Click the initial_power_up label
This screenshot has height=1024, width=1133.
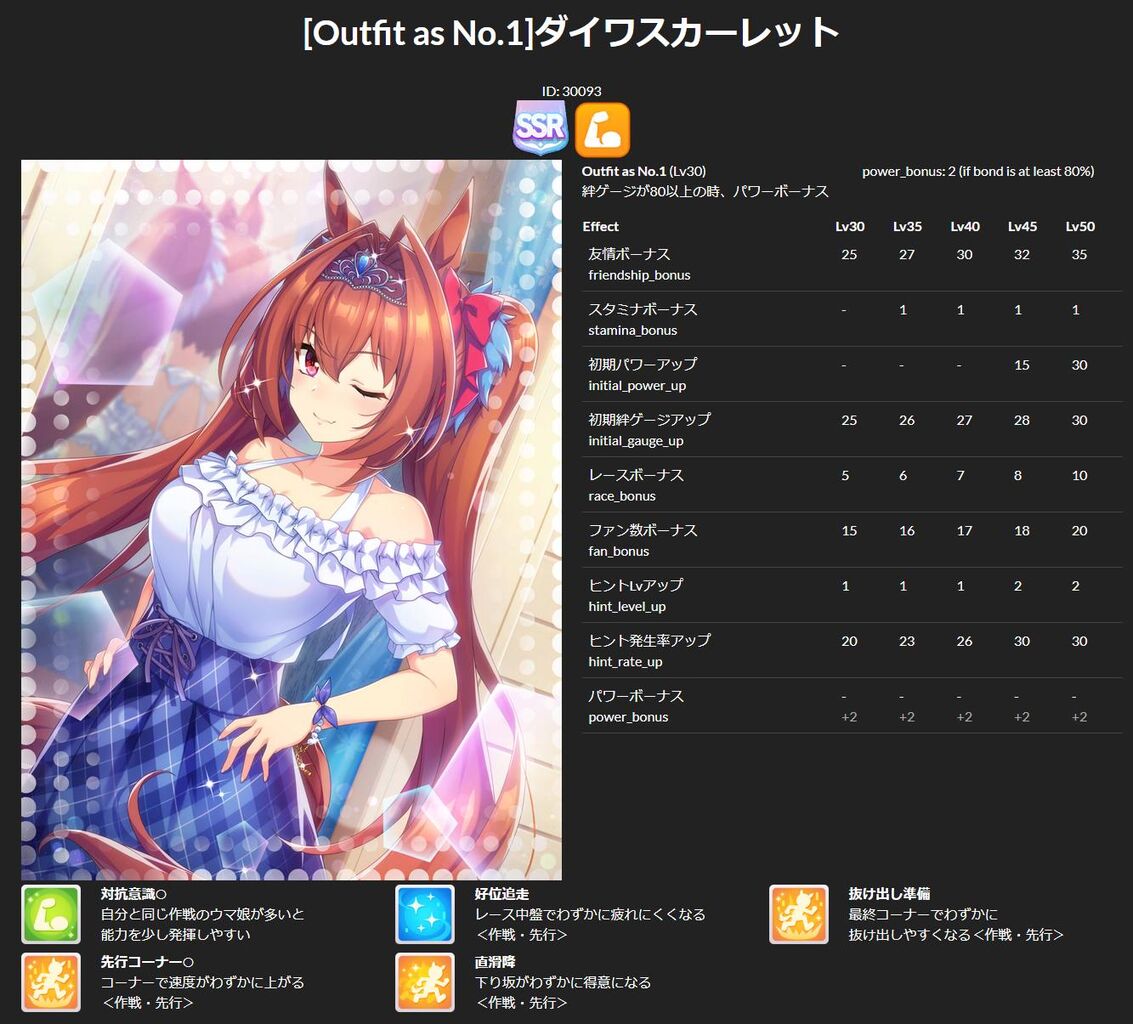click(637, 386)
